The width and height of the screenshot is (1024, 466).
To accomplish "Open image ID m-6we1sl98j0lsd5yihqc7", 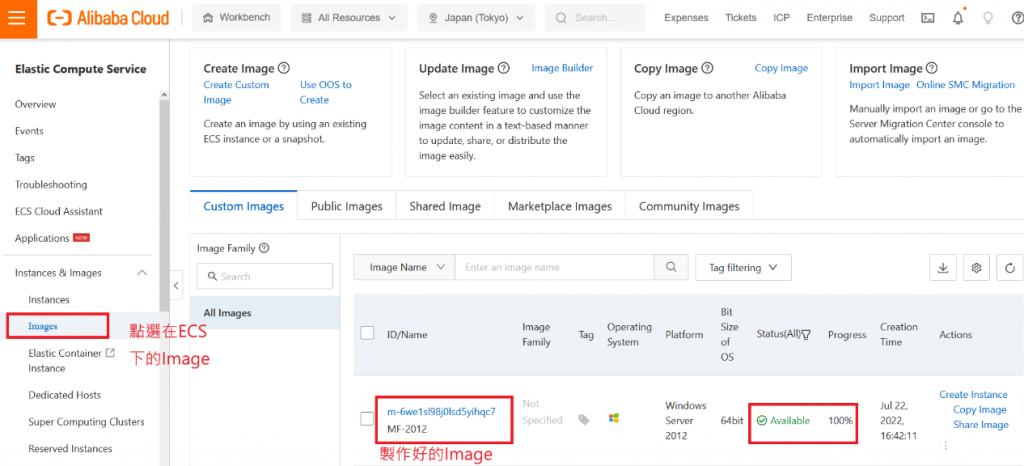I will click(441, 412).
